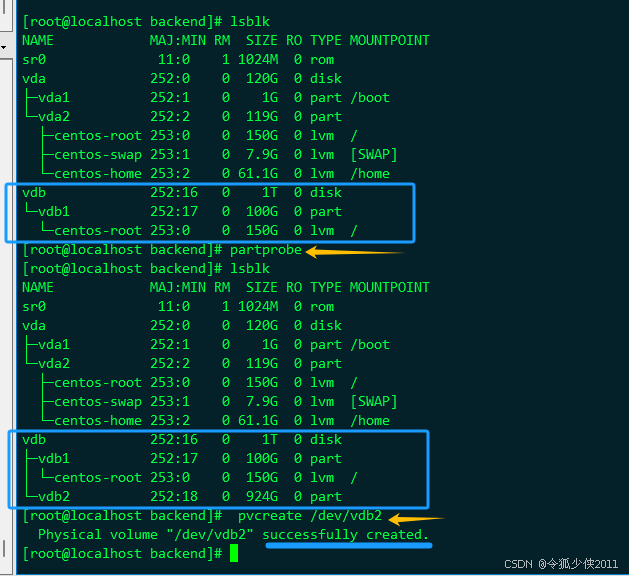This screenshot has height=576, width=629.
Task: Click 'vdb1' in the first lsblk output
Action: [54, 211]
